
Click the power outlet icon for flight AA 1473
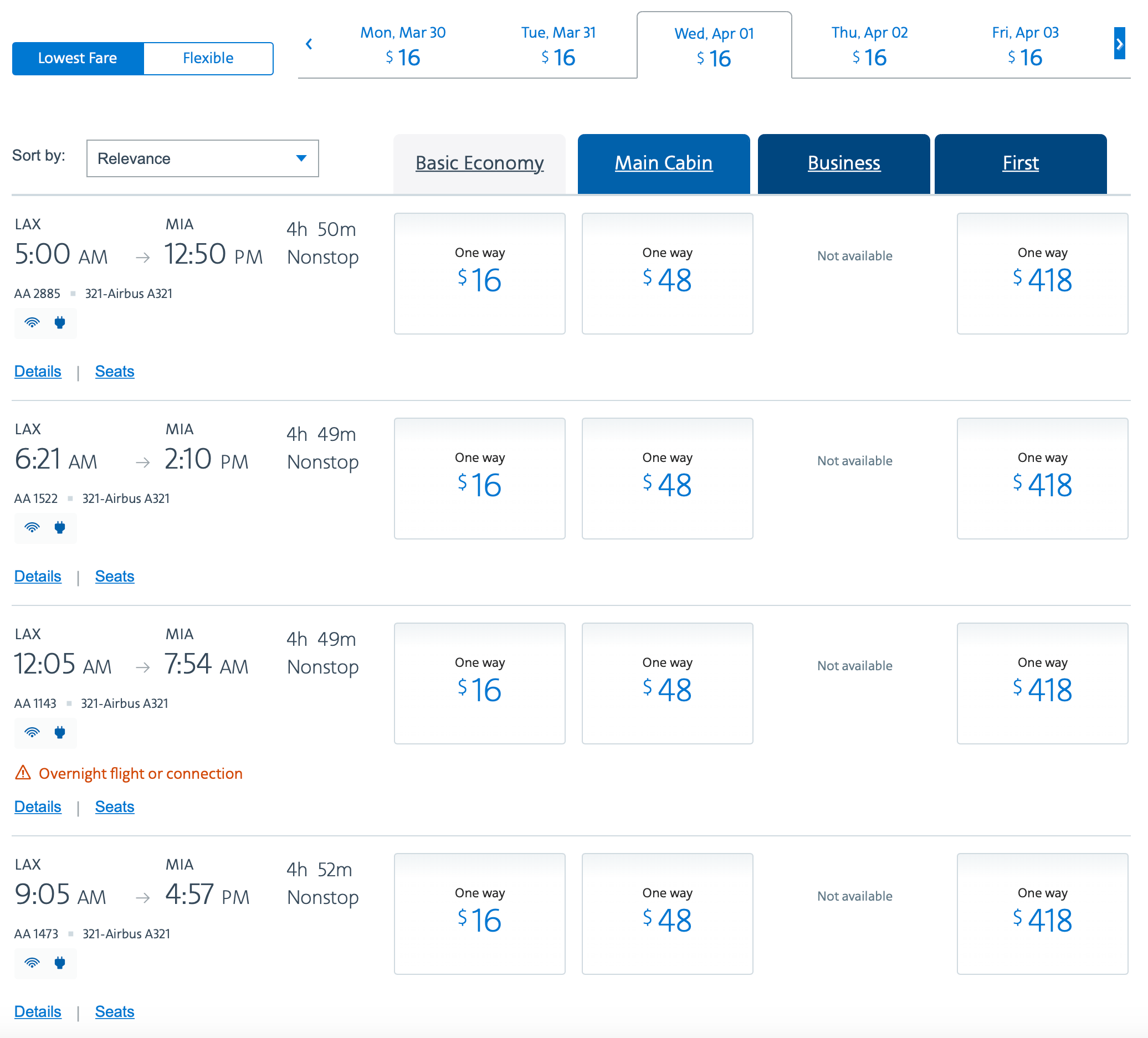pyautogui.click(x=60, y=963)
